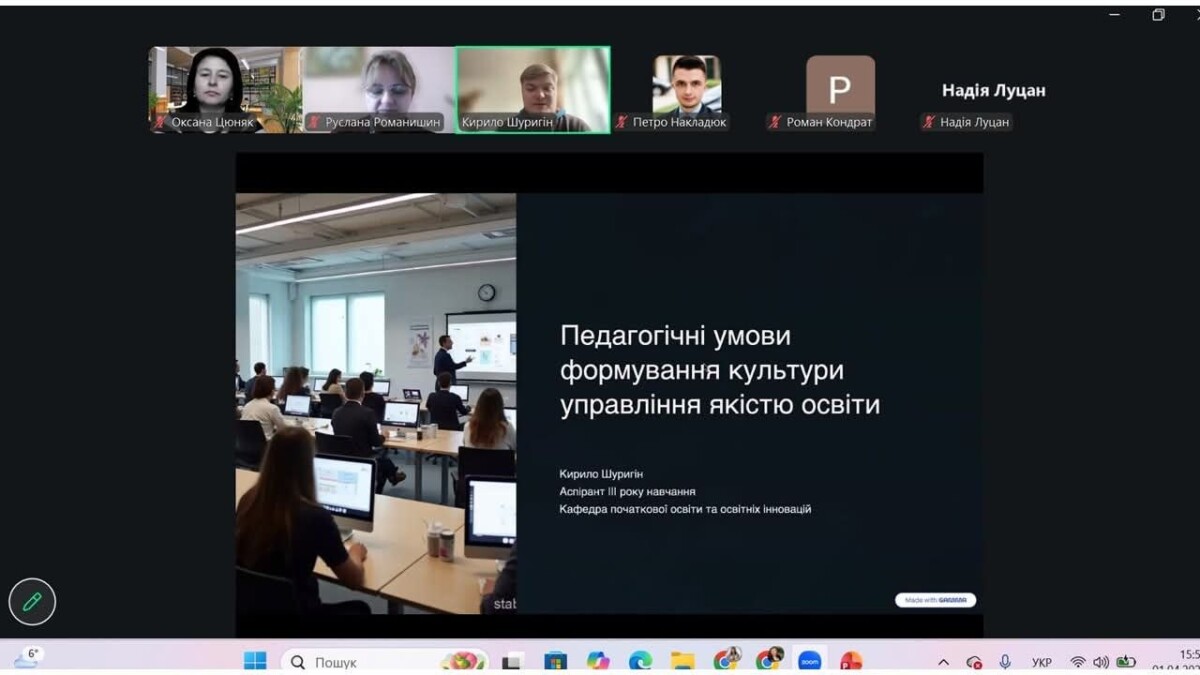Select Кирило Шуригін's active speaker video
This screenshot has height=675, width=1200.
[532, 90]
